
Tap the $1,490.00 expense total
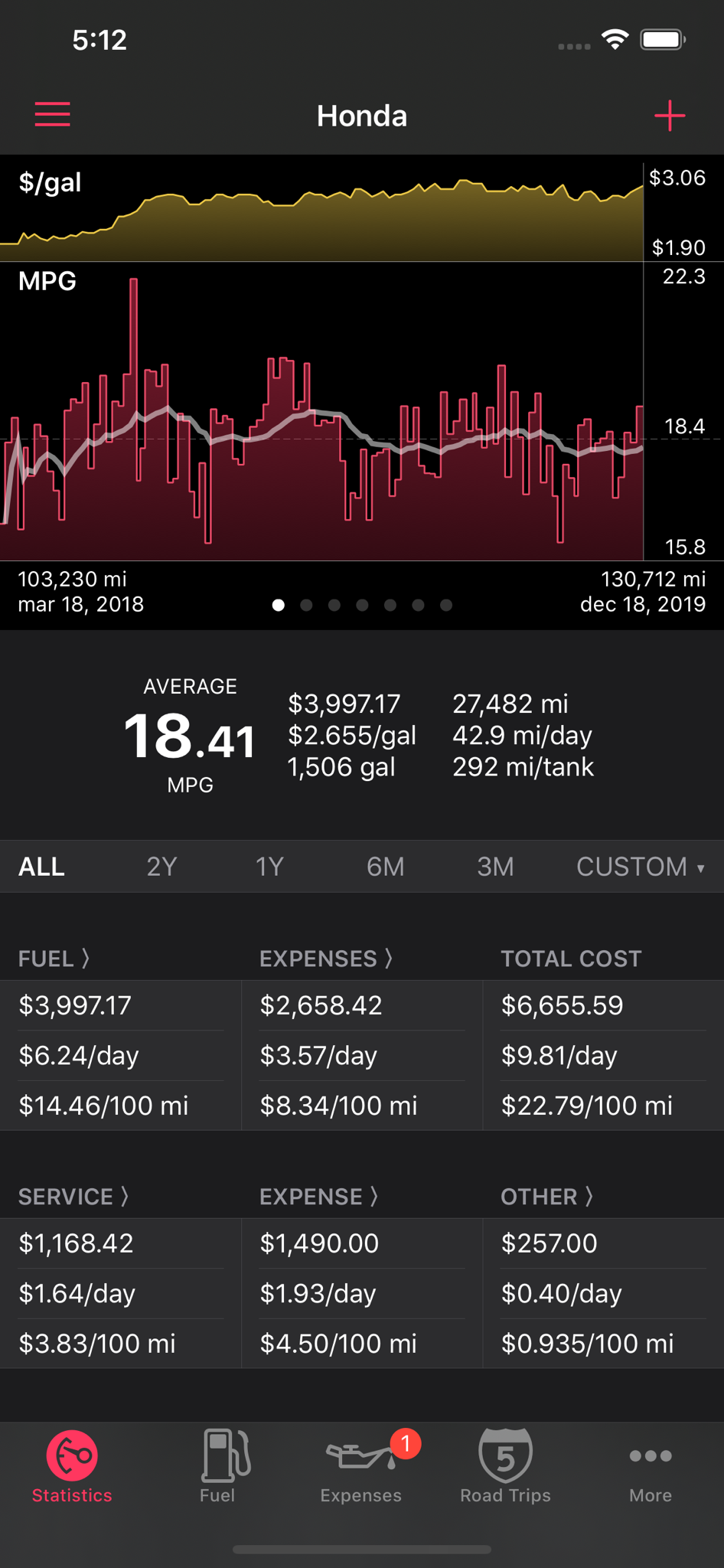[319, 1243]
